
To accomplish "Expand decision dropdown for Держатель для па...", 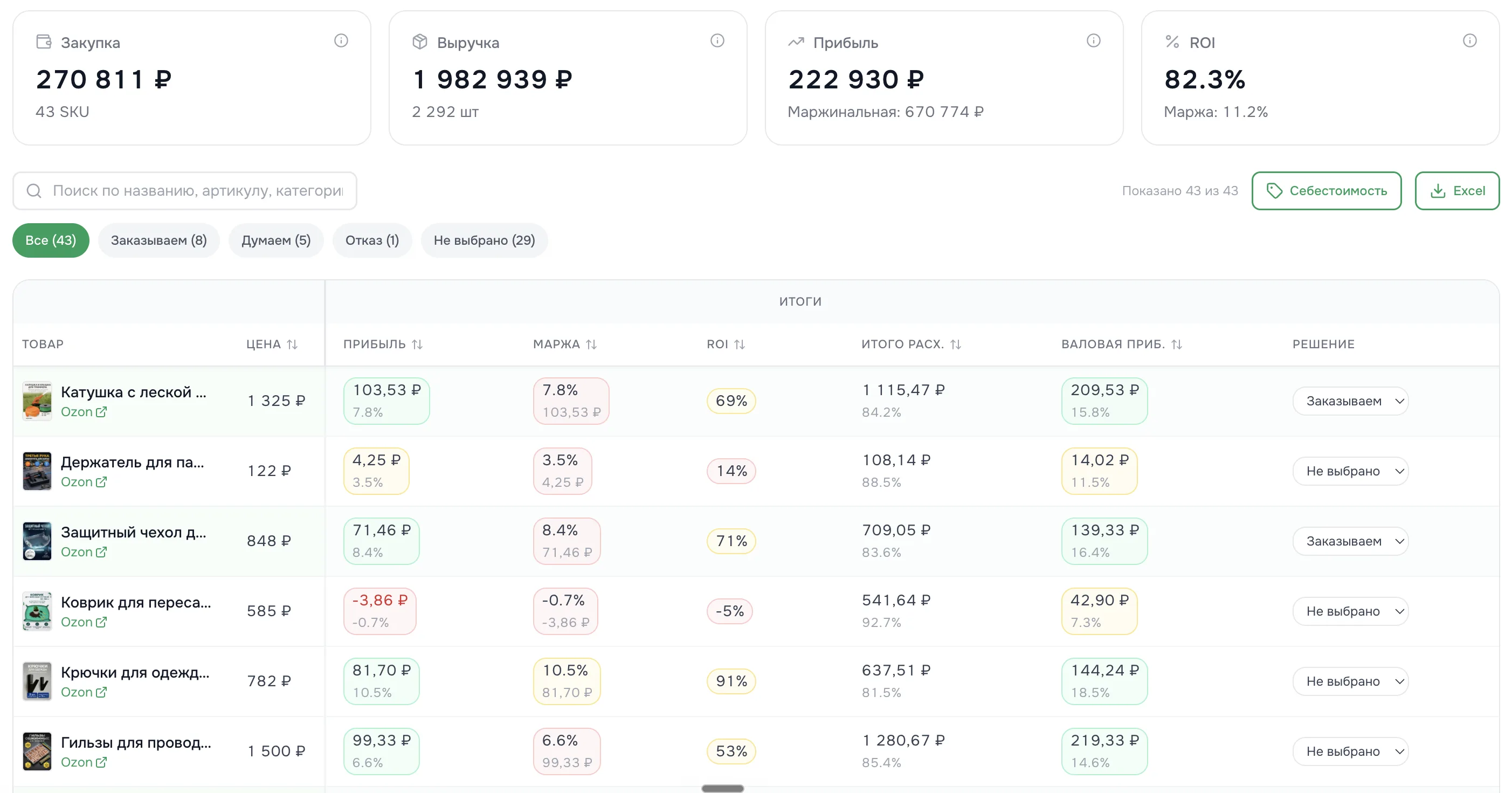I will [1351, 471].
